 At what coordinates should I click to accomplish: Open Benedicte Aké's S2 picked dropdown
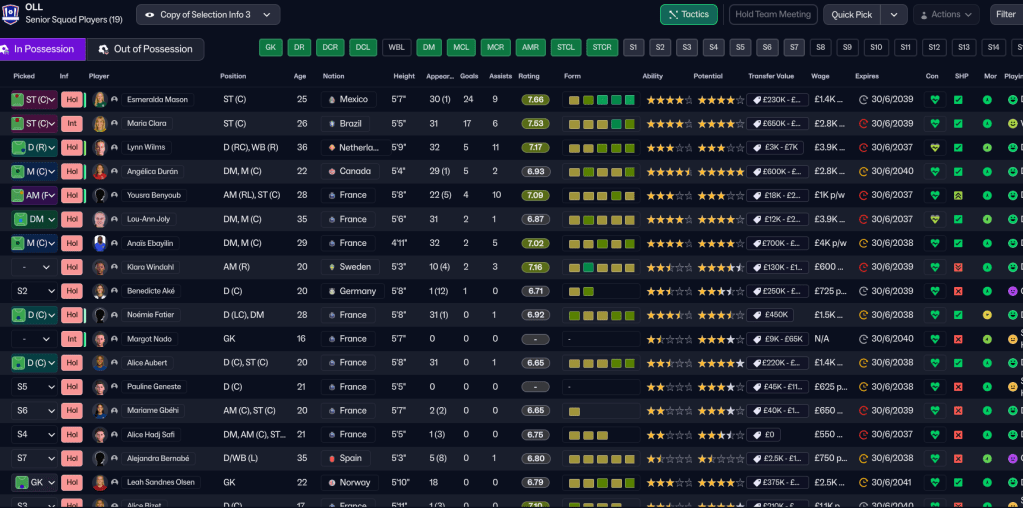click(32, 292)
